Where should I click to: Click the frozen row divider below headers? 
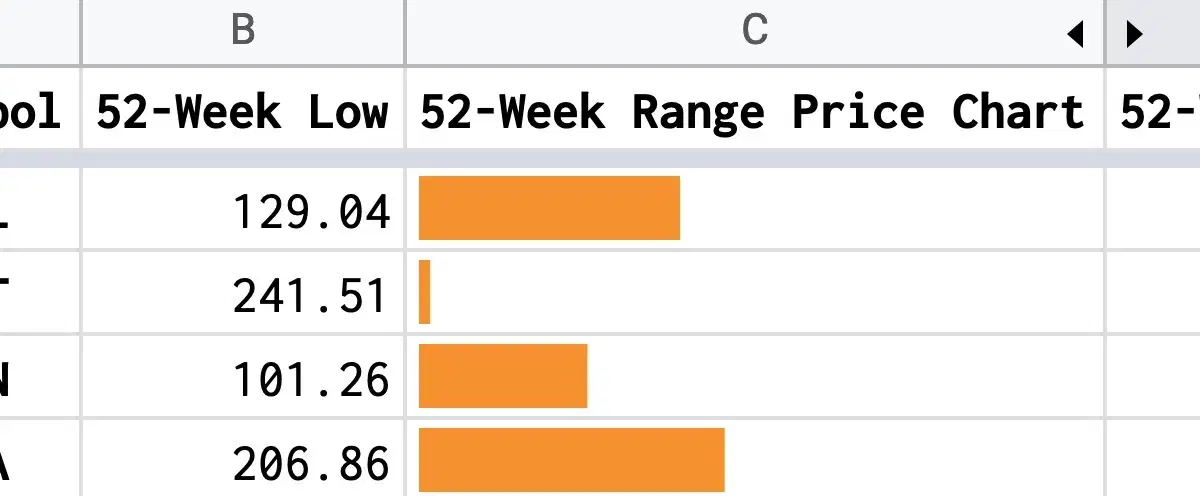[x=600, y=159]
